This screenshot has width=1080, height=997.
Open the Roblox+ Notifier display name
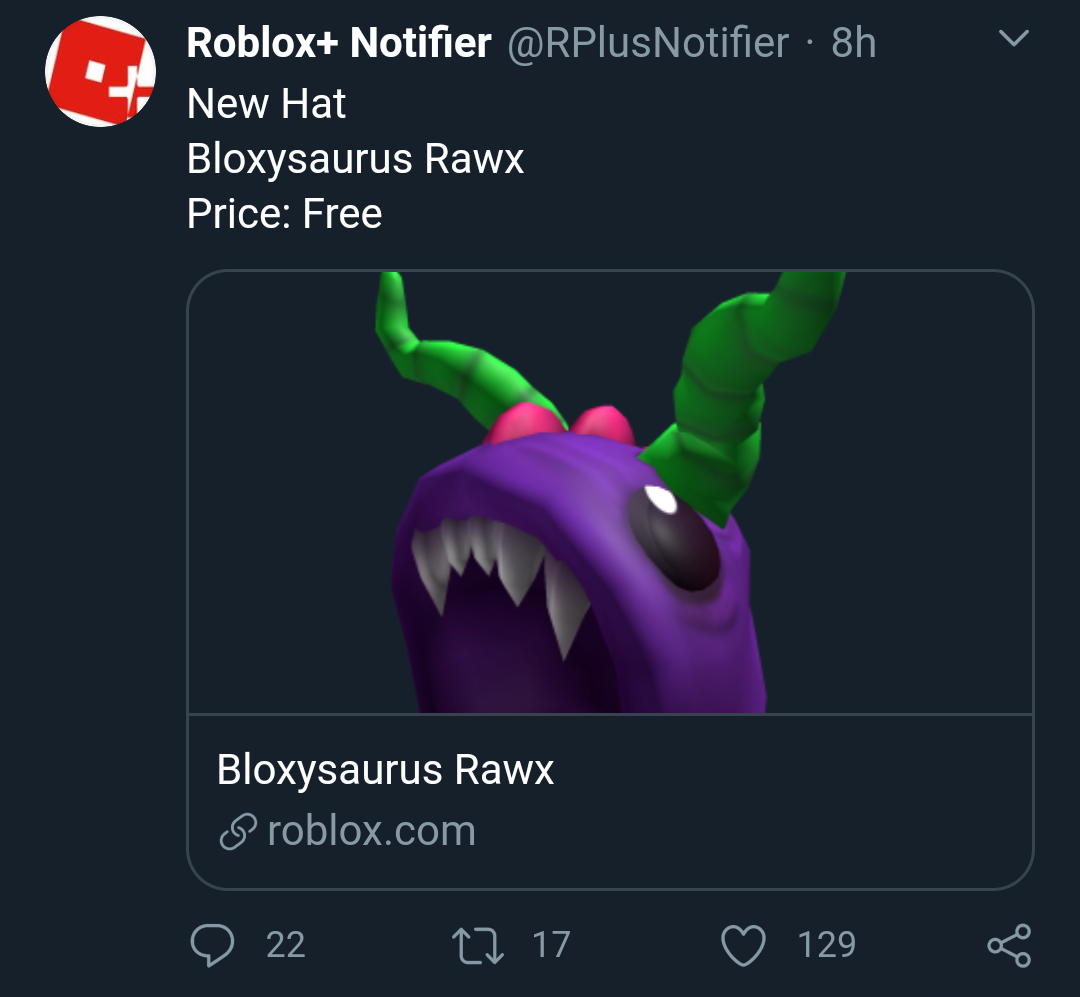339,43
